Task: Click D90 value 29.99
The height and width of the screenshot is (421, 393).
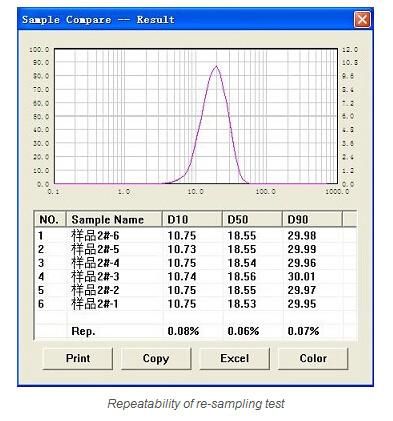Action: (302, 249)
